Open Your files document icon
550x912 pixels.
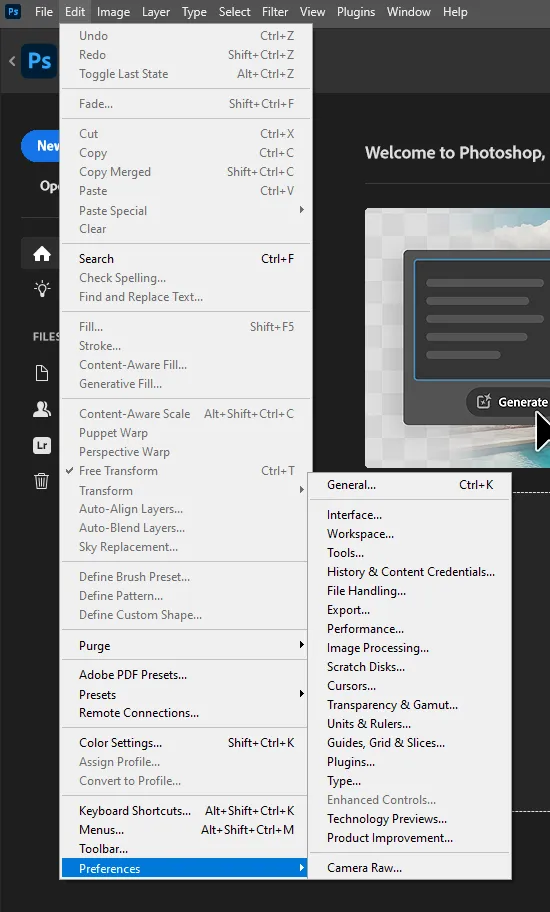coord(42,373)
